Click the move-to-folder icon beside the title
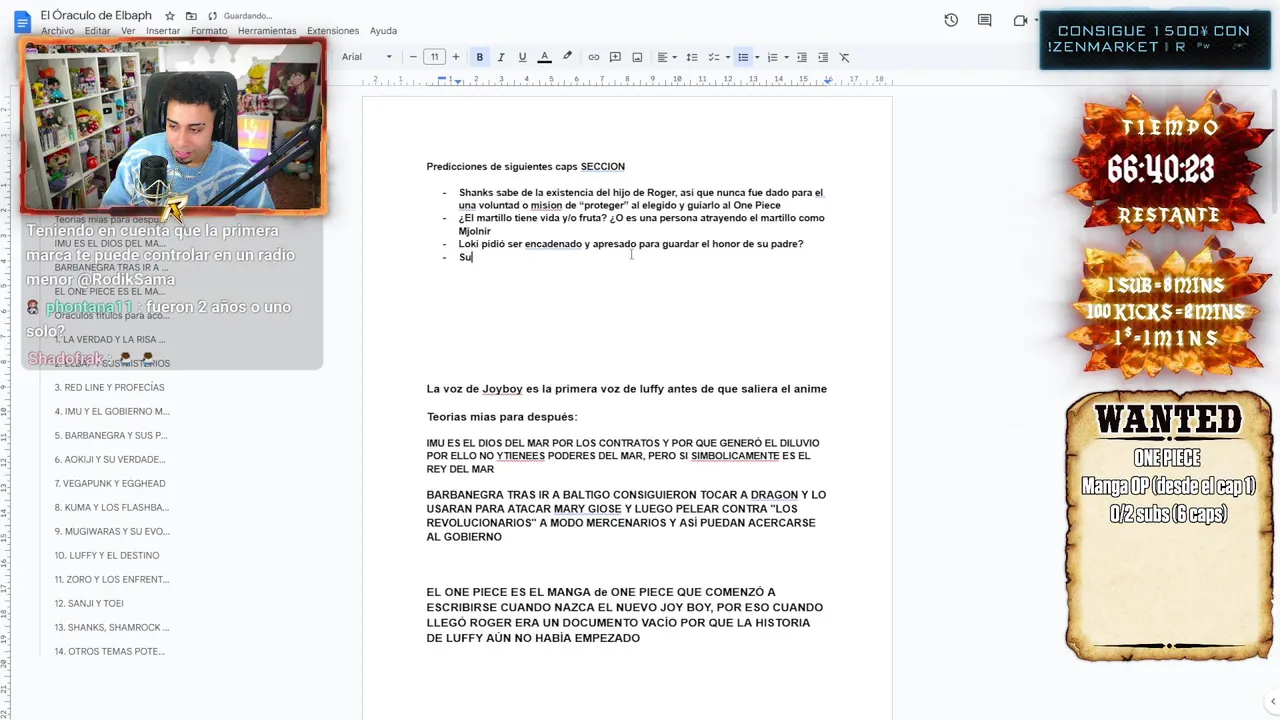The width and height of the screenshot is (1280, 720). tap(191, 16)
